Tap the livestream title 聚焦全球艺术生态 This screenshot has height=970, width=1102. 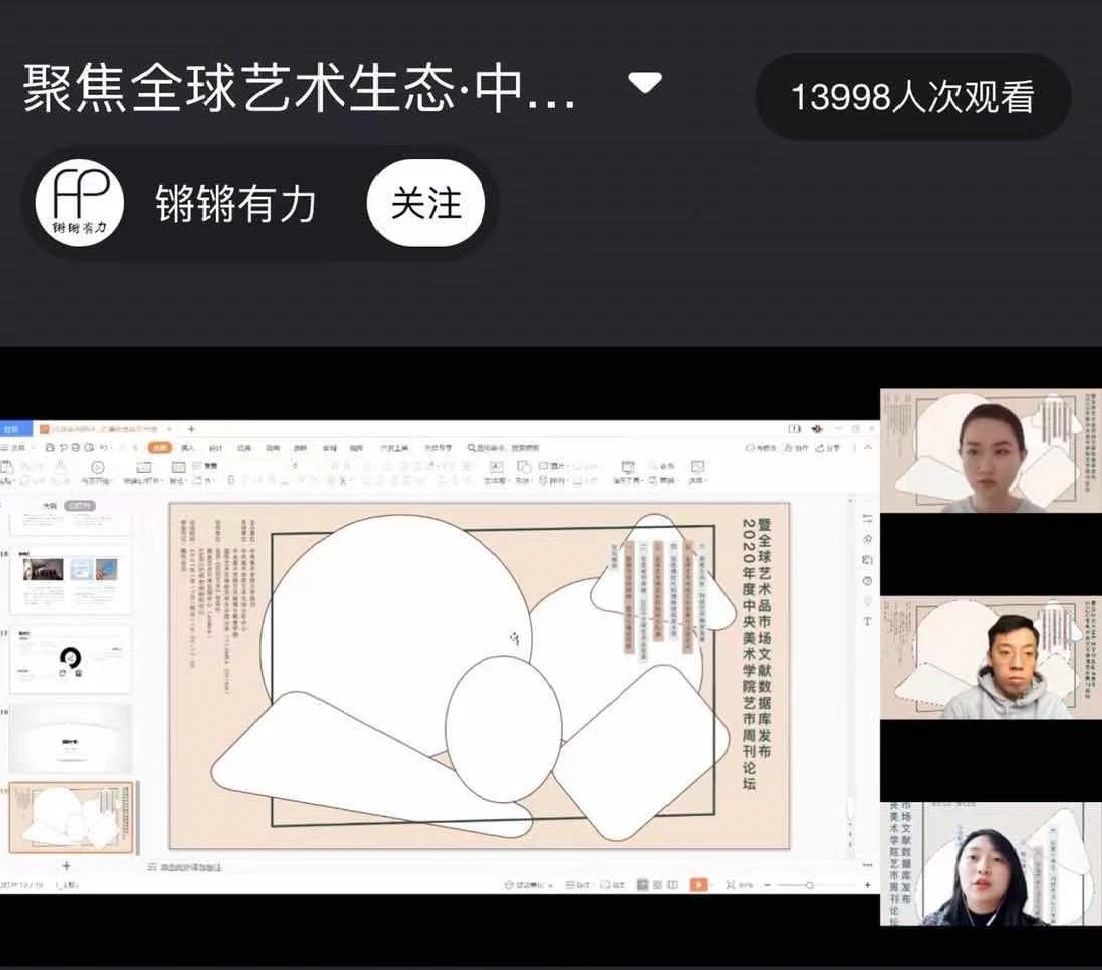[x=298, y=87]
